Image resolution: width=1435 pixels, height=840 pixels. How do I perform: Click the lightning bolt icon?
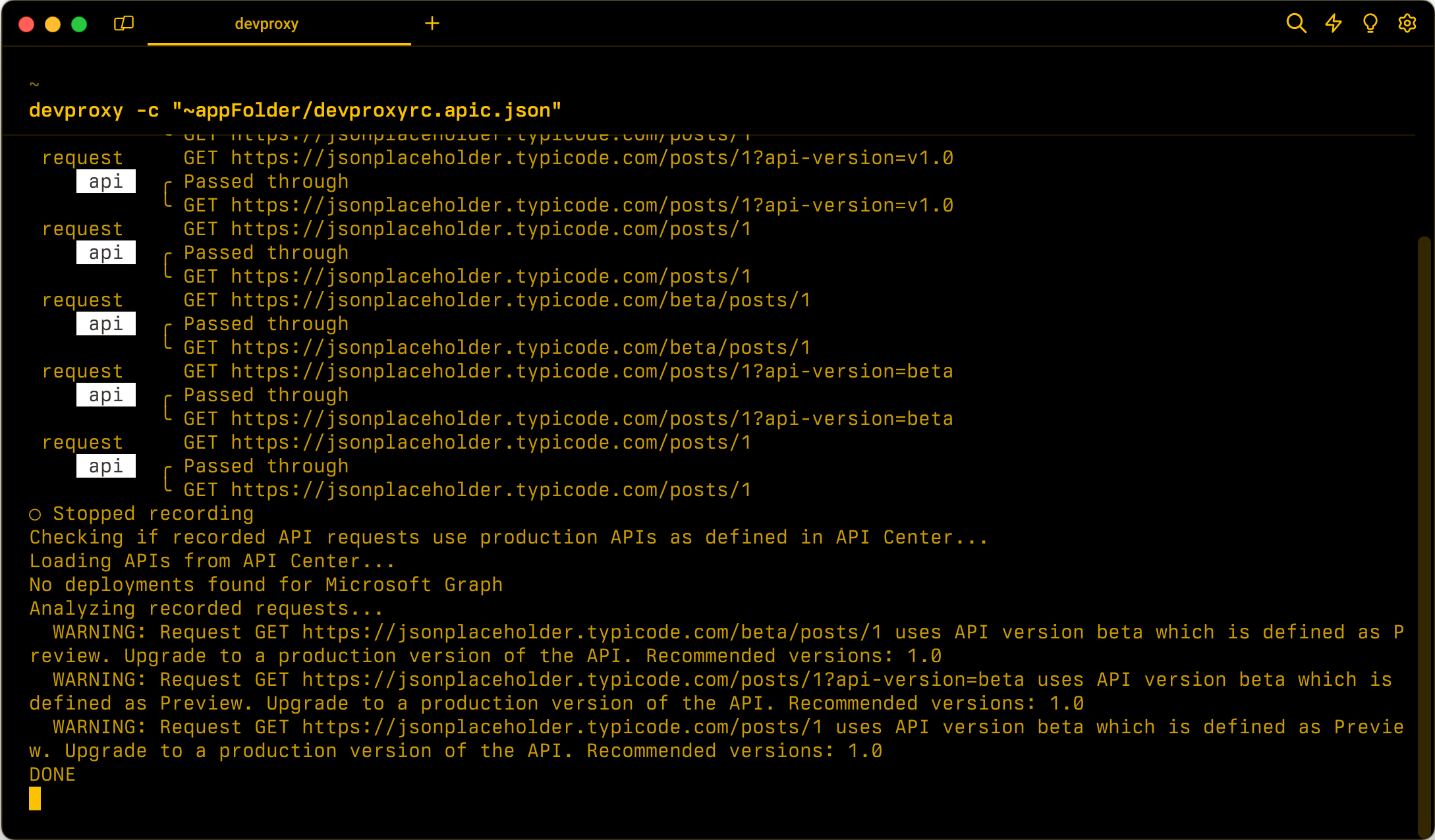pos(1334,24)
